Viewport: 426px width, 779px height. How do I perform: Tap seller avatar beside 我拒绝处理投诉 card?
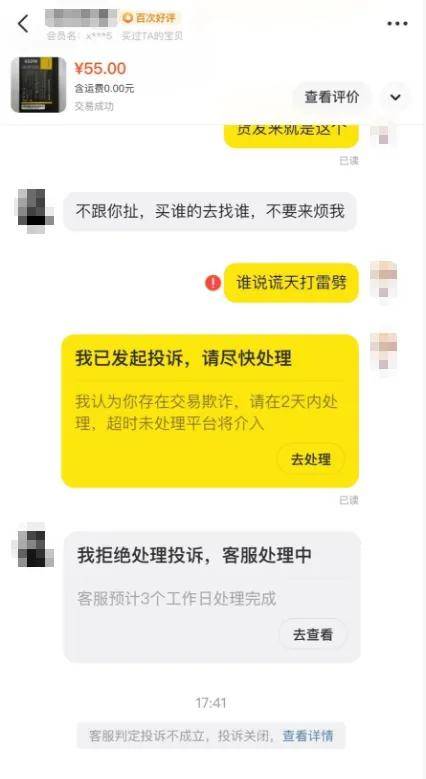35,546
